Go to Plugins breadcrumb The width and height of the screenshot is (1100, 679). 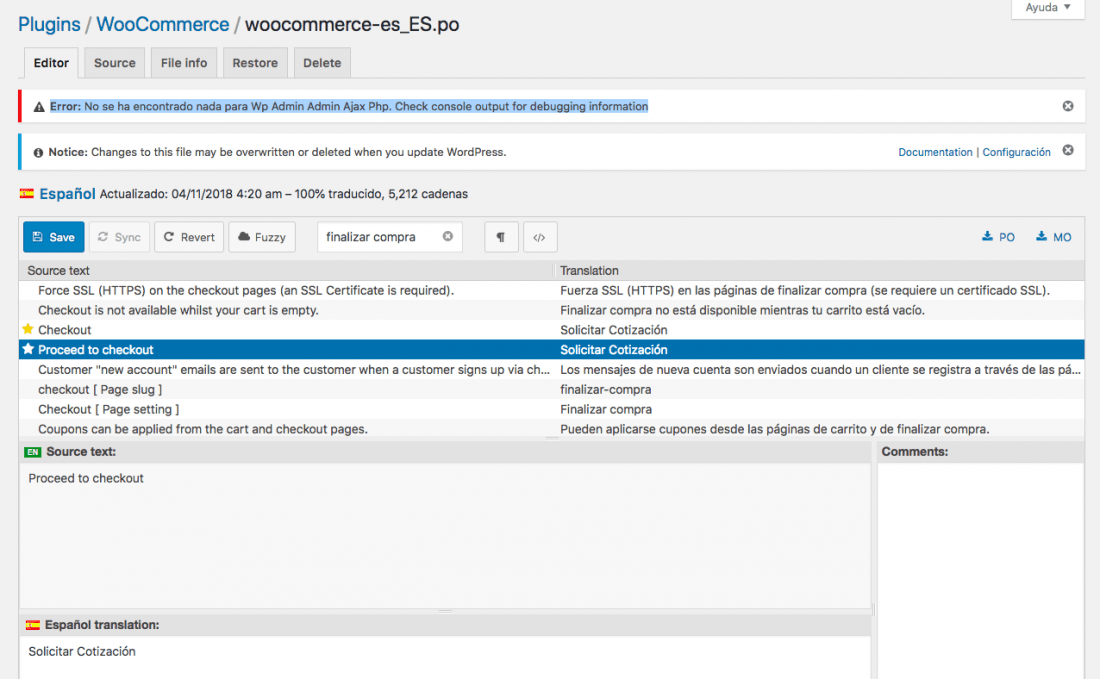pos(49,24)
